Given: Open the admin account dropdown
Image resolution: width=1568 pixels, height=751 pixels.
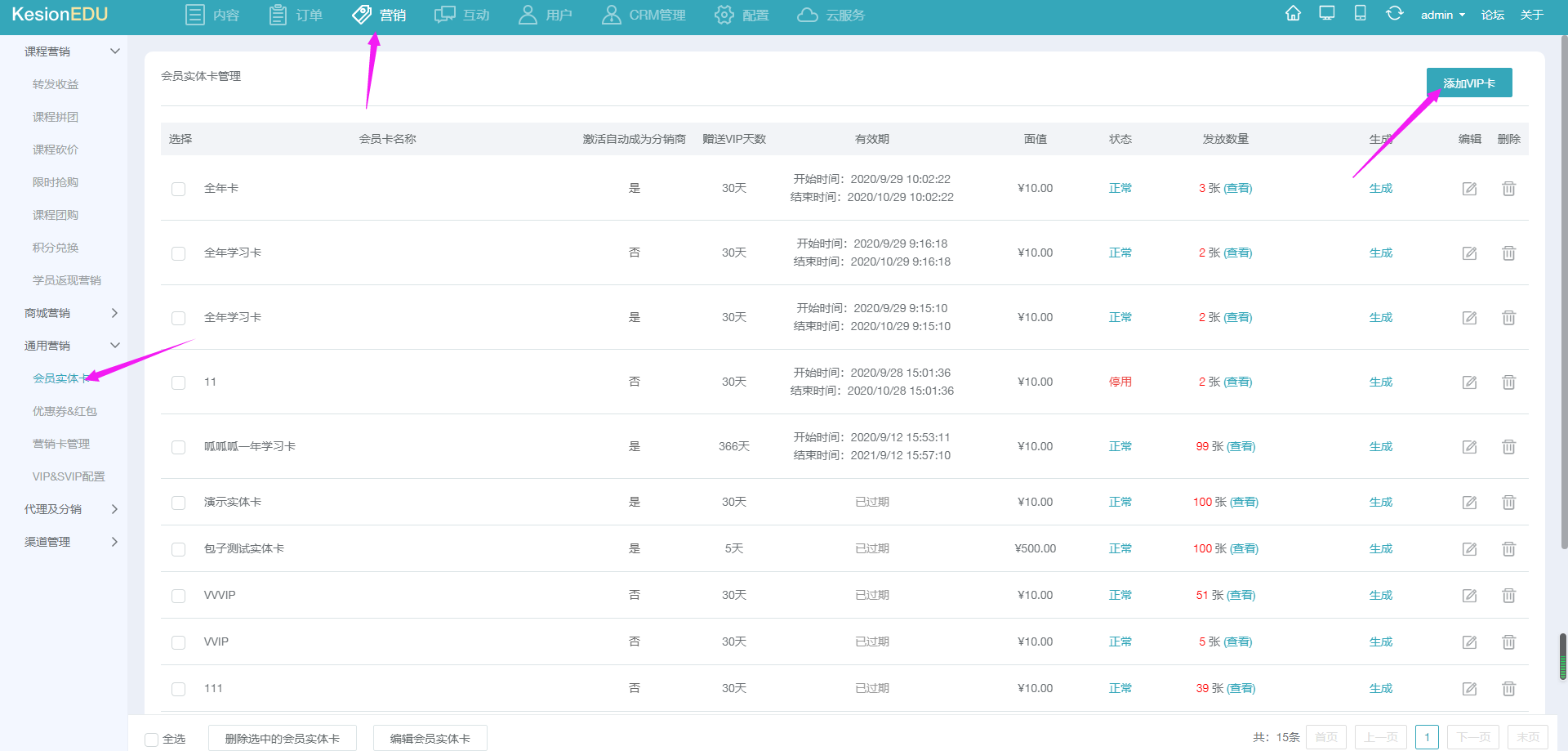Looking at the screenshot, I should (1442, 15).
